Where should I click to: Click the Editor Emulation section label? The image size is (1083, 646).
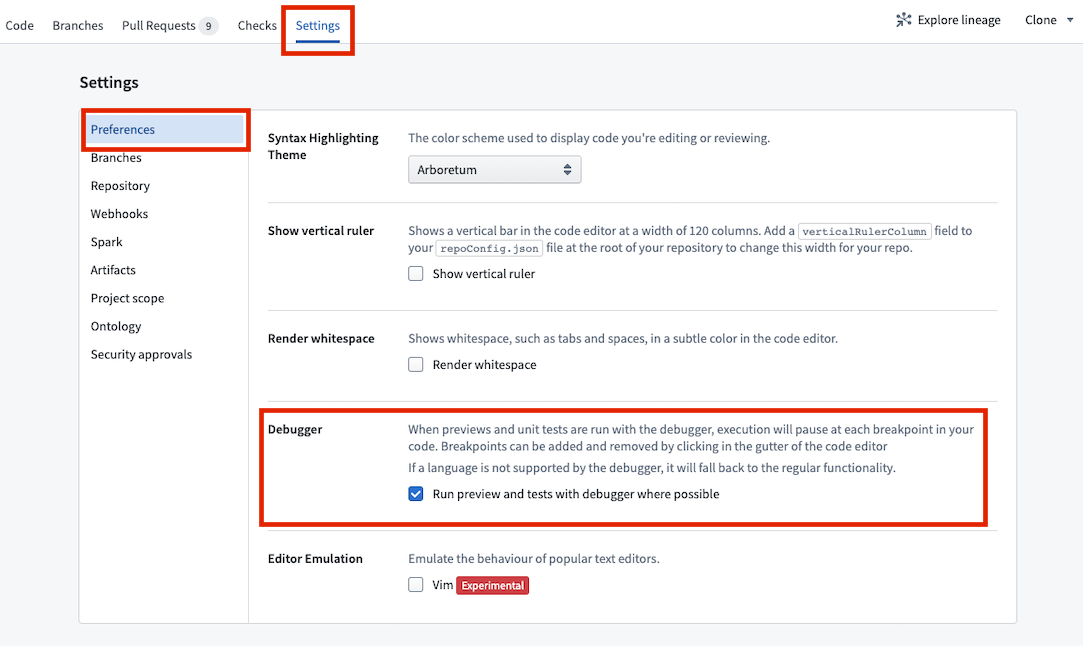tap(315, 558)
